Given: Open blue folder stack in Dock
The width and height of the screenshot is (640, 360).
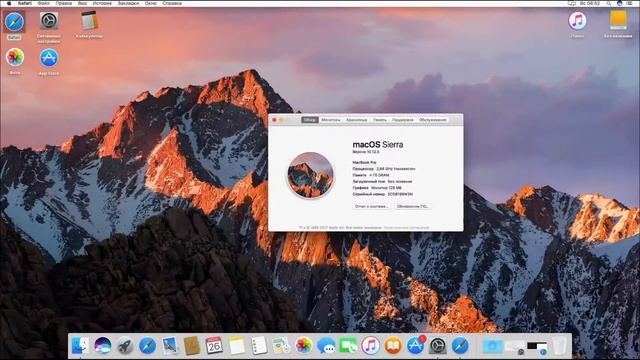Looking at the screenshot, I should coord(492,346).
